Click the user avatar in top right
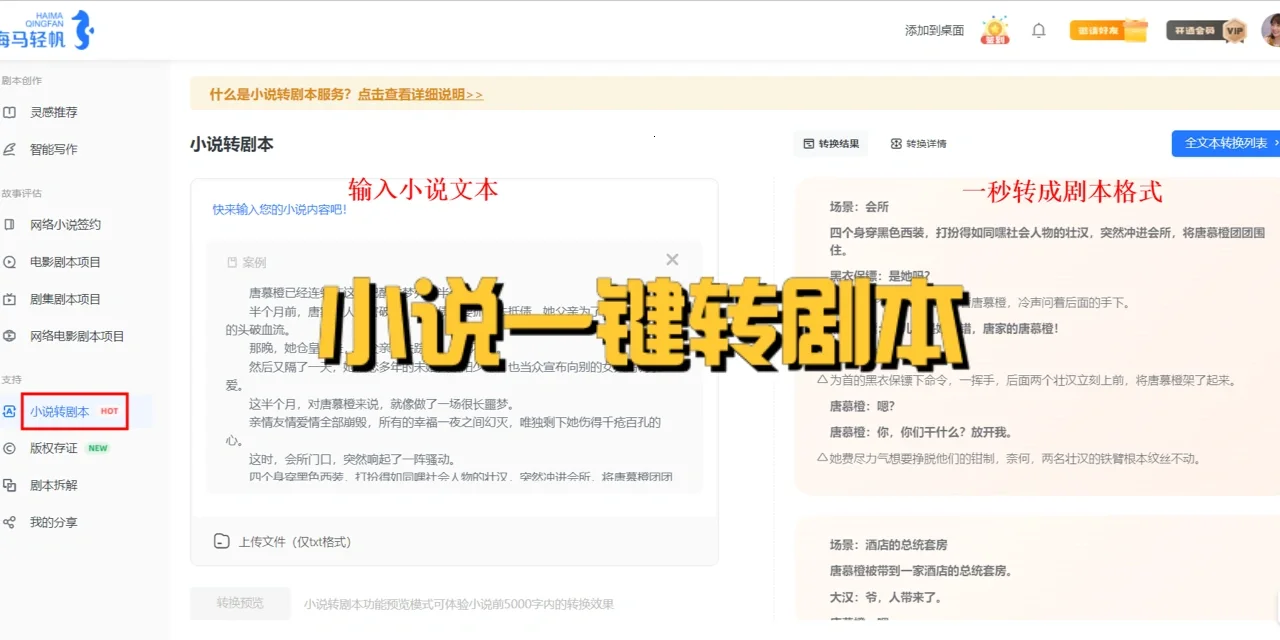The image size is (1280, 640). [x=1269, y=30]
